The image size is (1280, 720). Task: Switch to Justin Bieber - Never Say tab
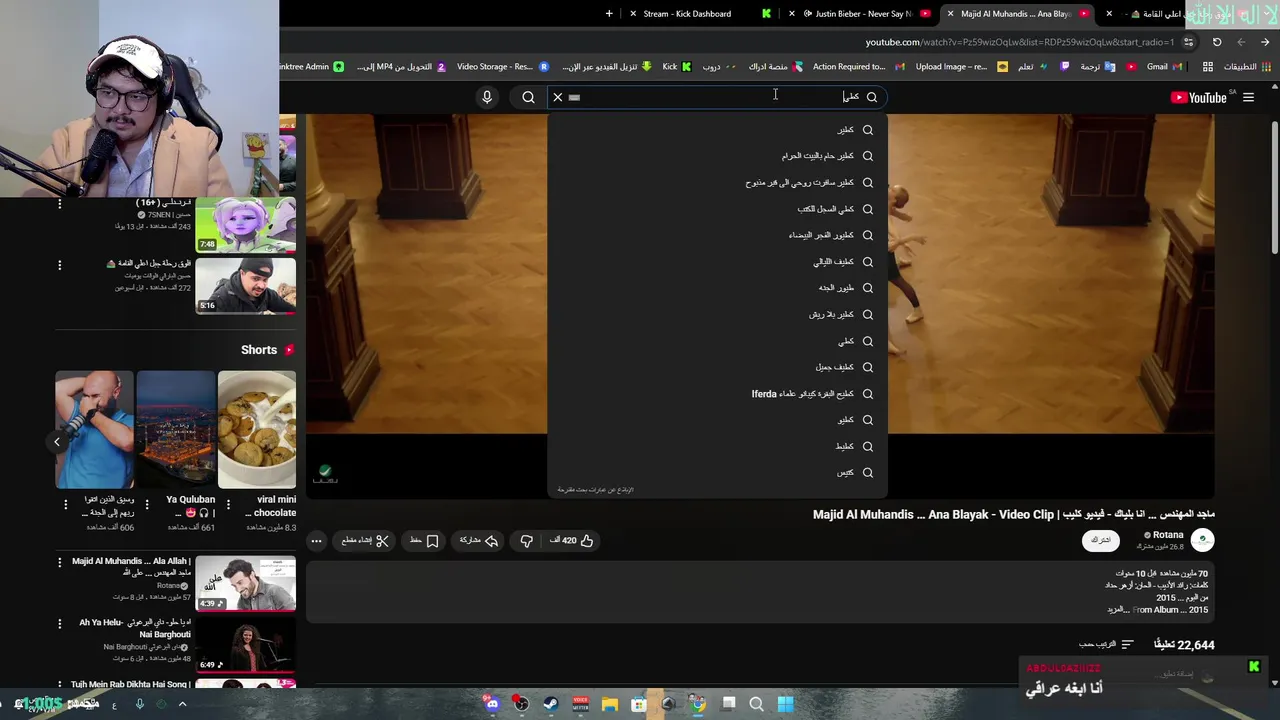(860, 14)
